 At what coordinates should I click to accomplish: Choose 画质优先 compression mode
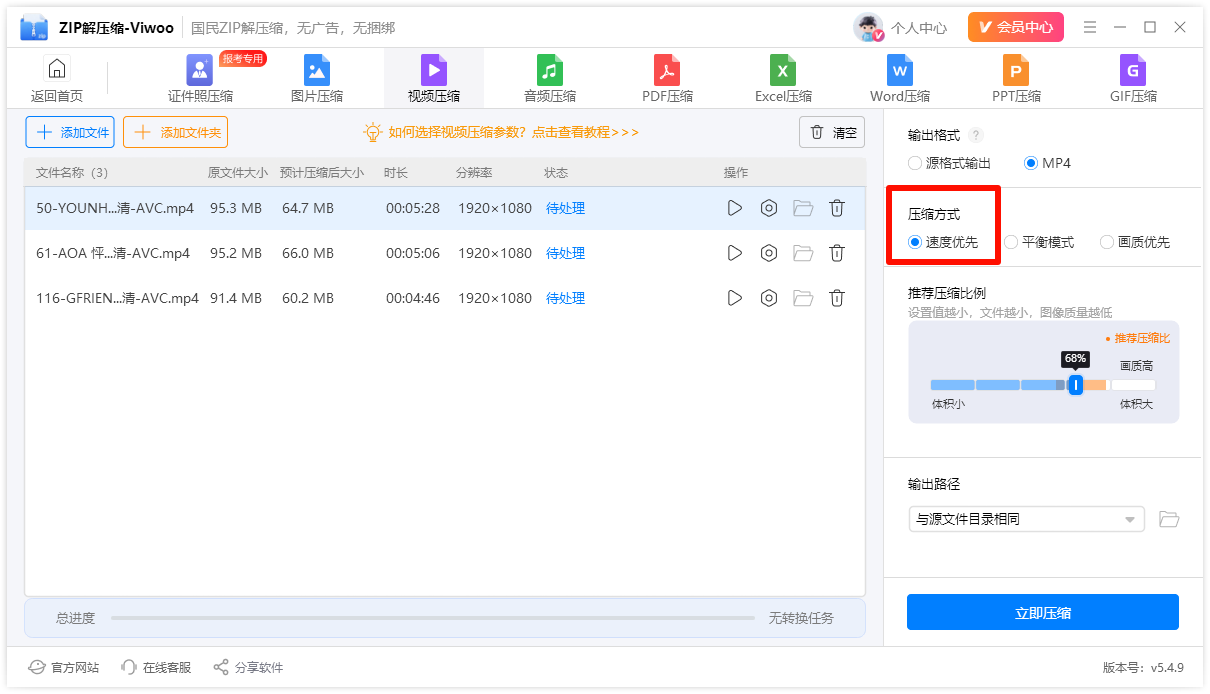pyautogui.click(x=1135, y=242)
